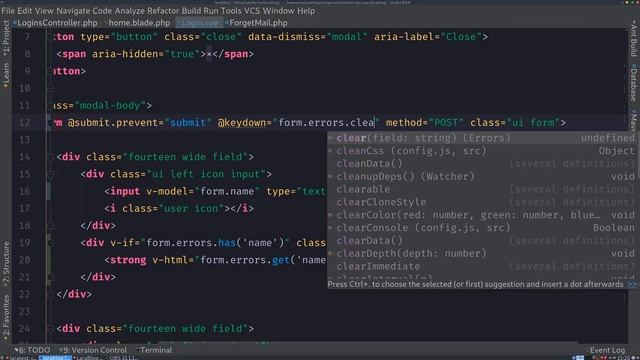The height and width of the screenshot is (360, 640).
Task: Switch to LoginsController.php editor tab
Action: tap(56, 23)
